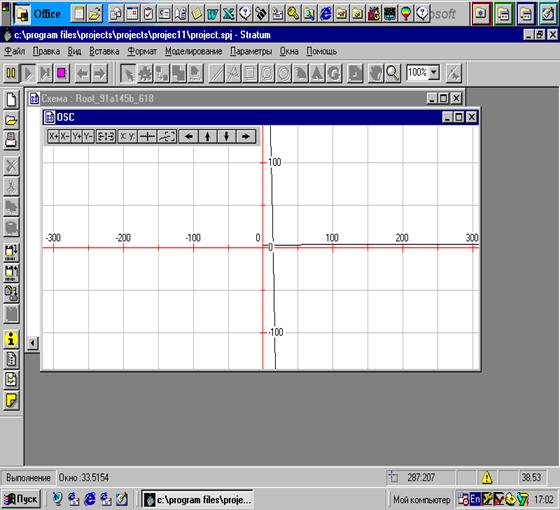Click the scroll left arrow of schema window
This screenshot has height=510, width=560.
click(x=32, y=343)
